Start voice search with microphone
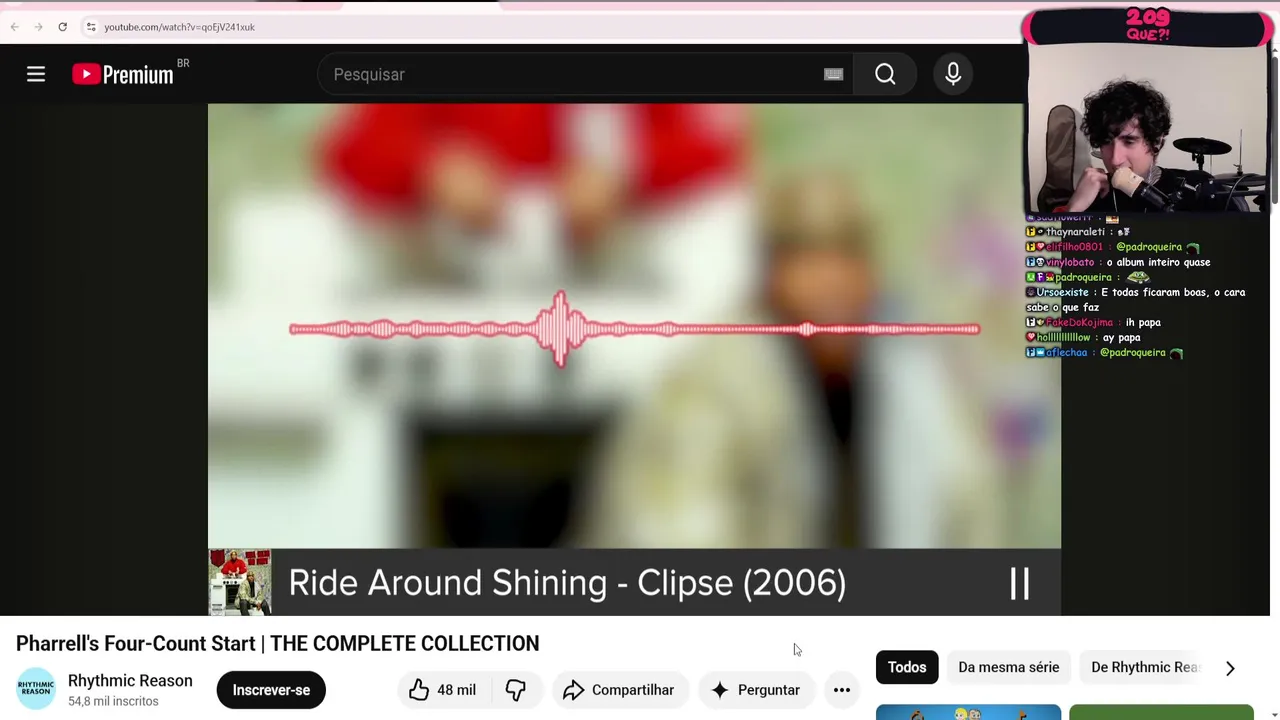Screen dimensions: 1280x720 [x=953, y=74]
